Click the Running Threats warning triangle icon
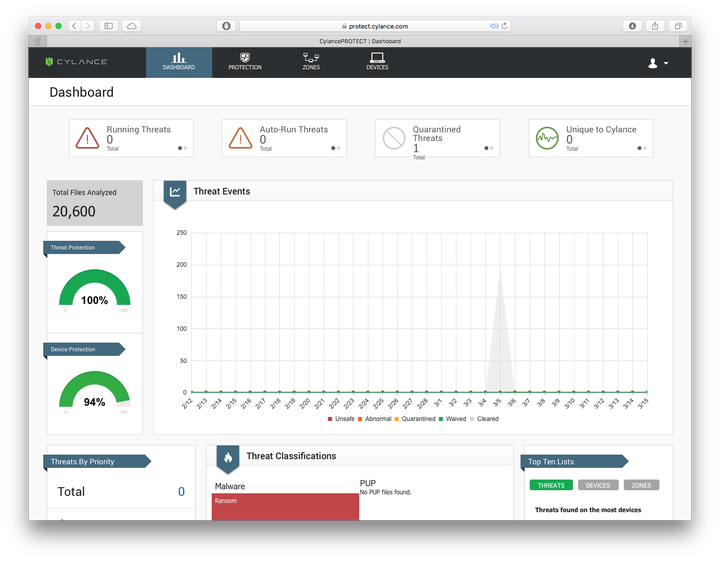Image resolution: width=720 pixels, height=561 pixels. [x=87, y=138]
